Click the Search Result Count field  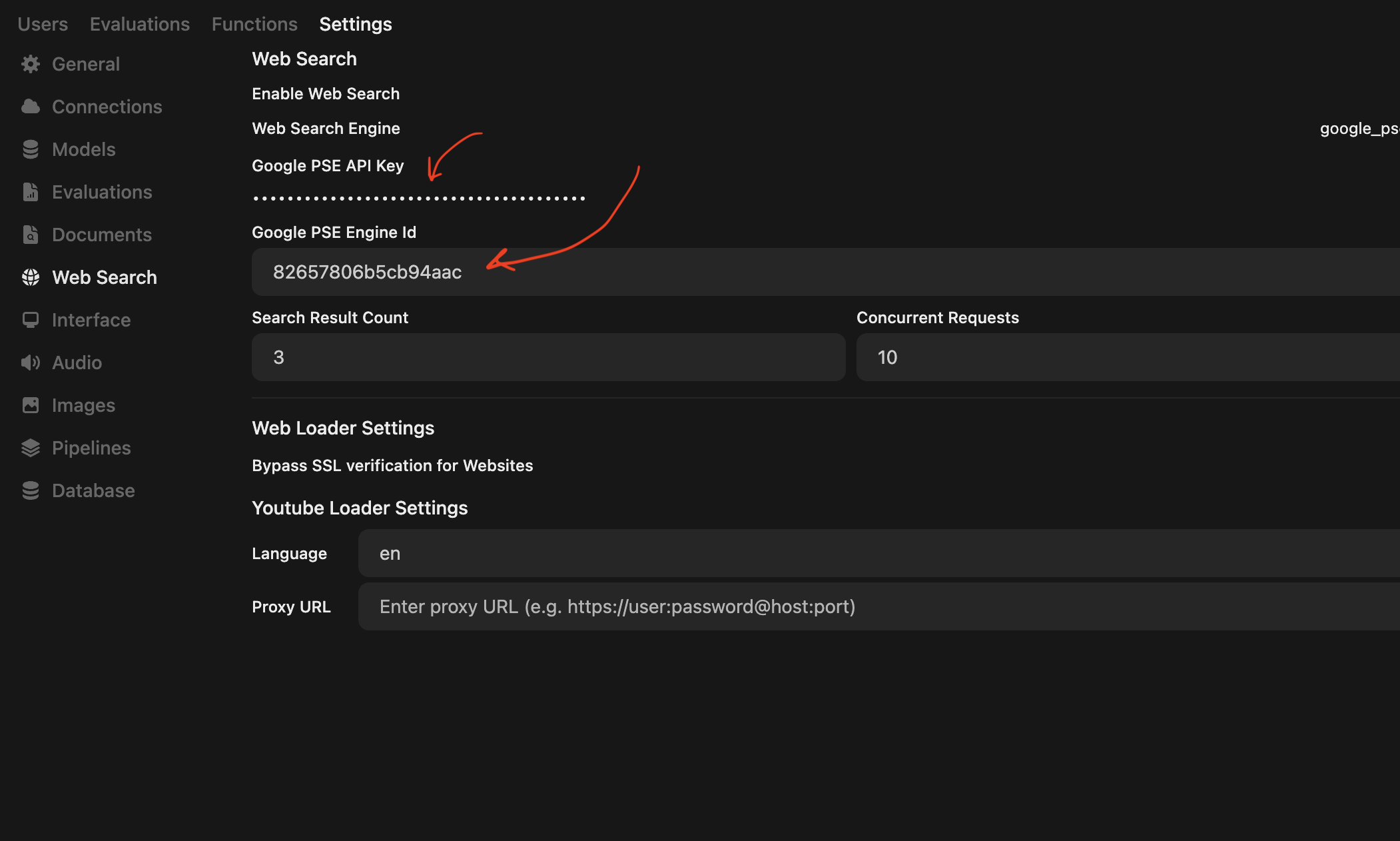[549, 357]
